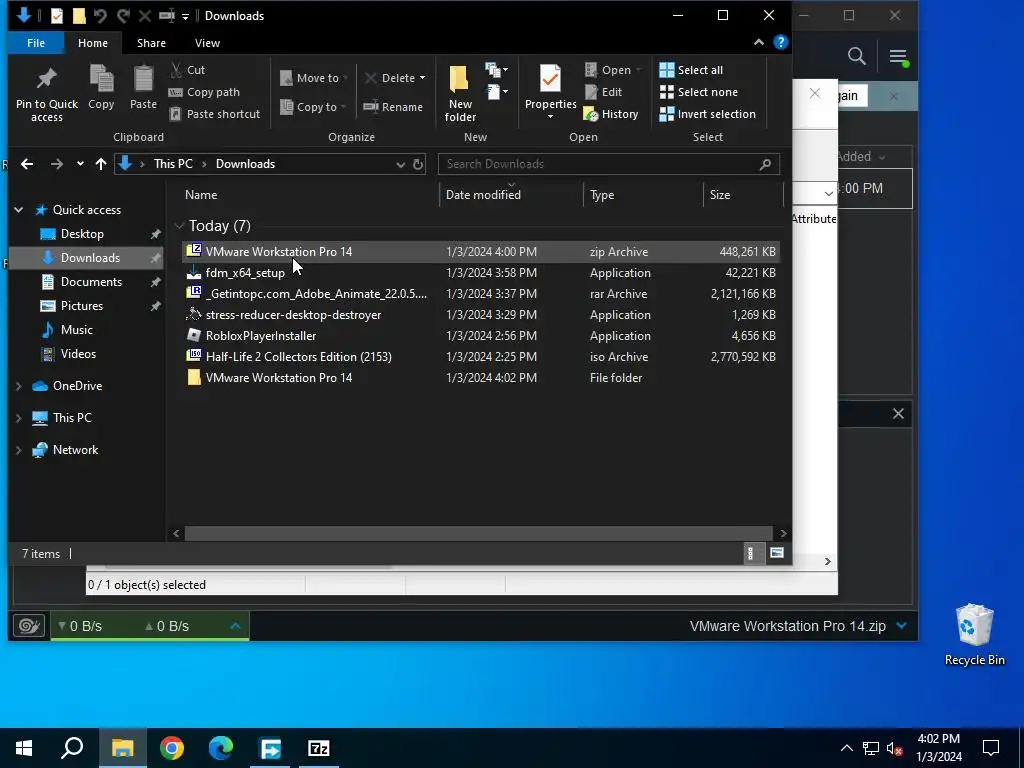Screen dimensions: 1024x768
Task: Expand the Easy access dropdown
Action: (496, 92)
